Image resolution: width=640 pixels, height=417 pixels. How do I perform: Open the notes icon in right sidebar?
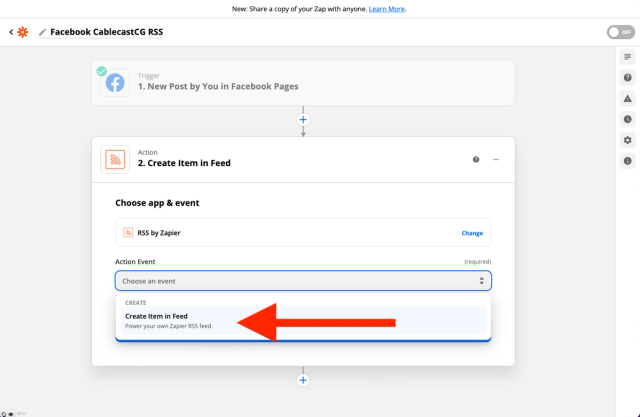(627, 57)
